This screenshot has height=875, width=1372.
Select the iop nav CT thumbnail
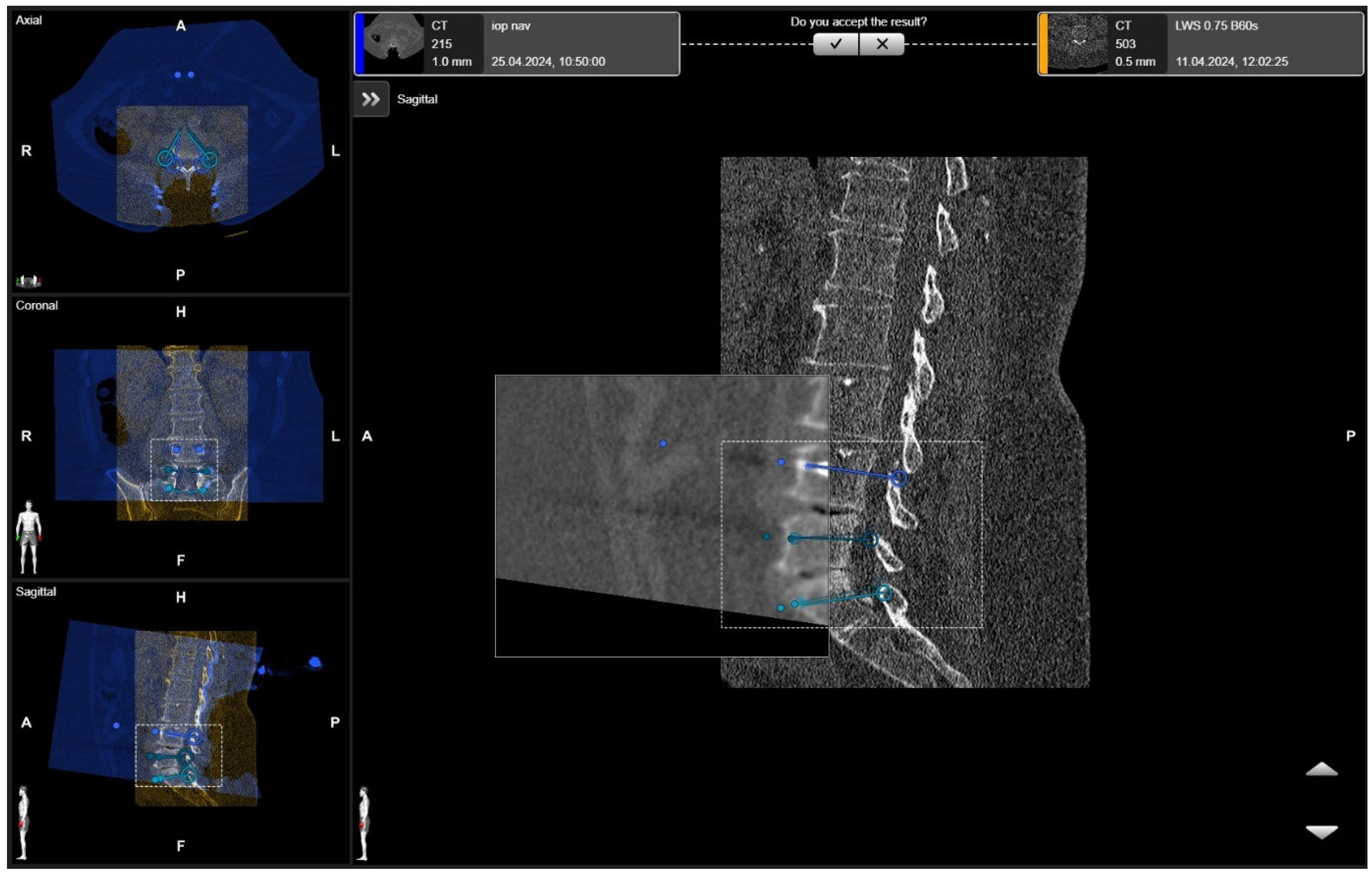click(x=394, y=44)
